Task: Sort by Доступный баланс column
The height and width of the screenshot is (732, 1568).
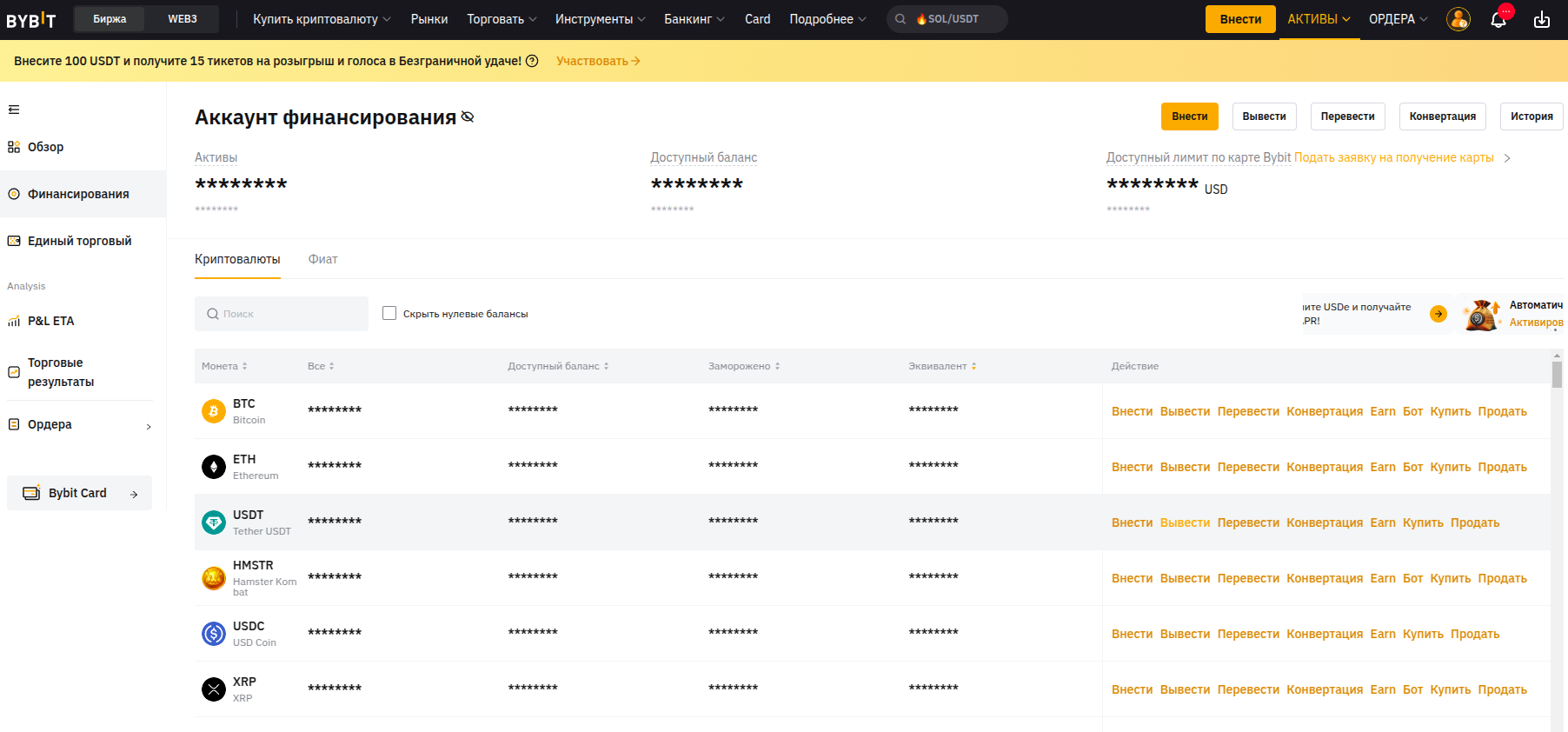Action: (x=558, y=366)
